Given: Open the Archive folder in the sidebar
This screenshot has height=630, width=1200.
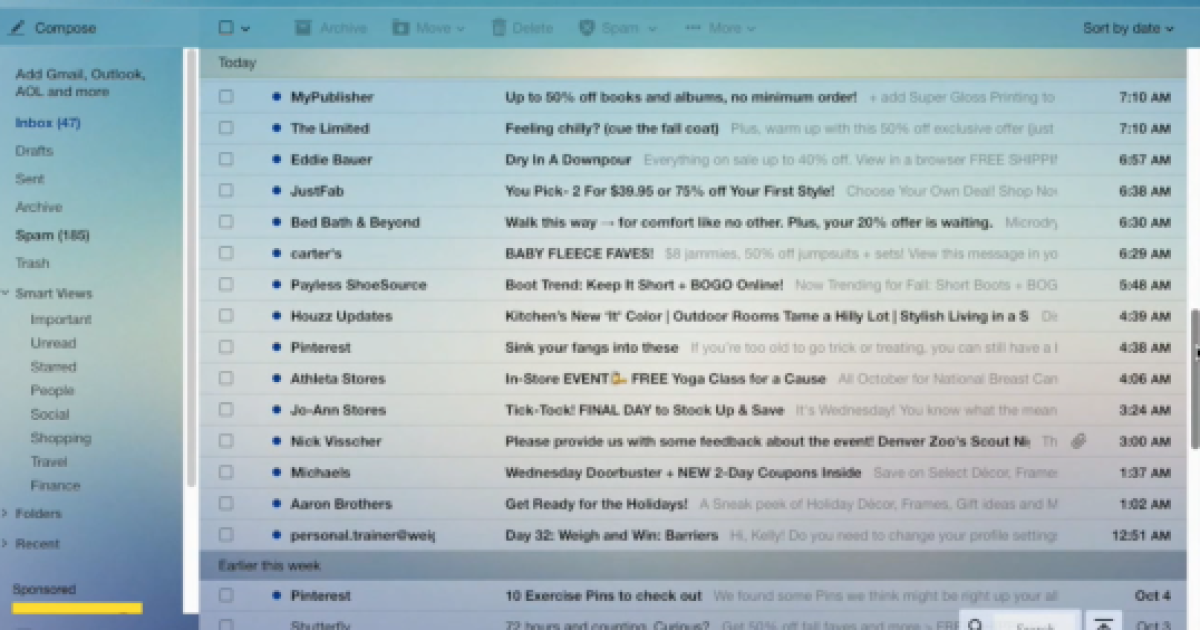Looking at the screenshot, I should 38,207.
